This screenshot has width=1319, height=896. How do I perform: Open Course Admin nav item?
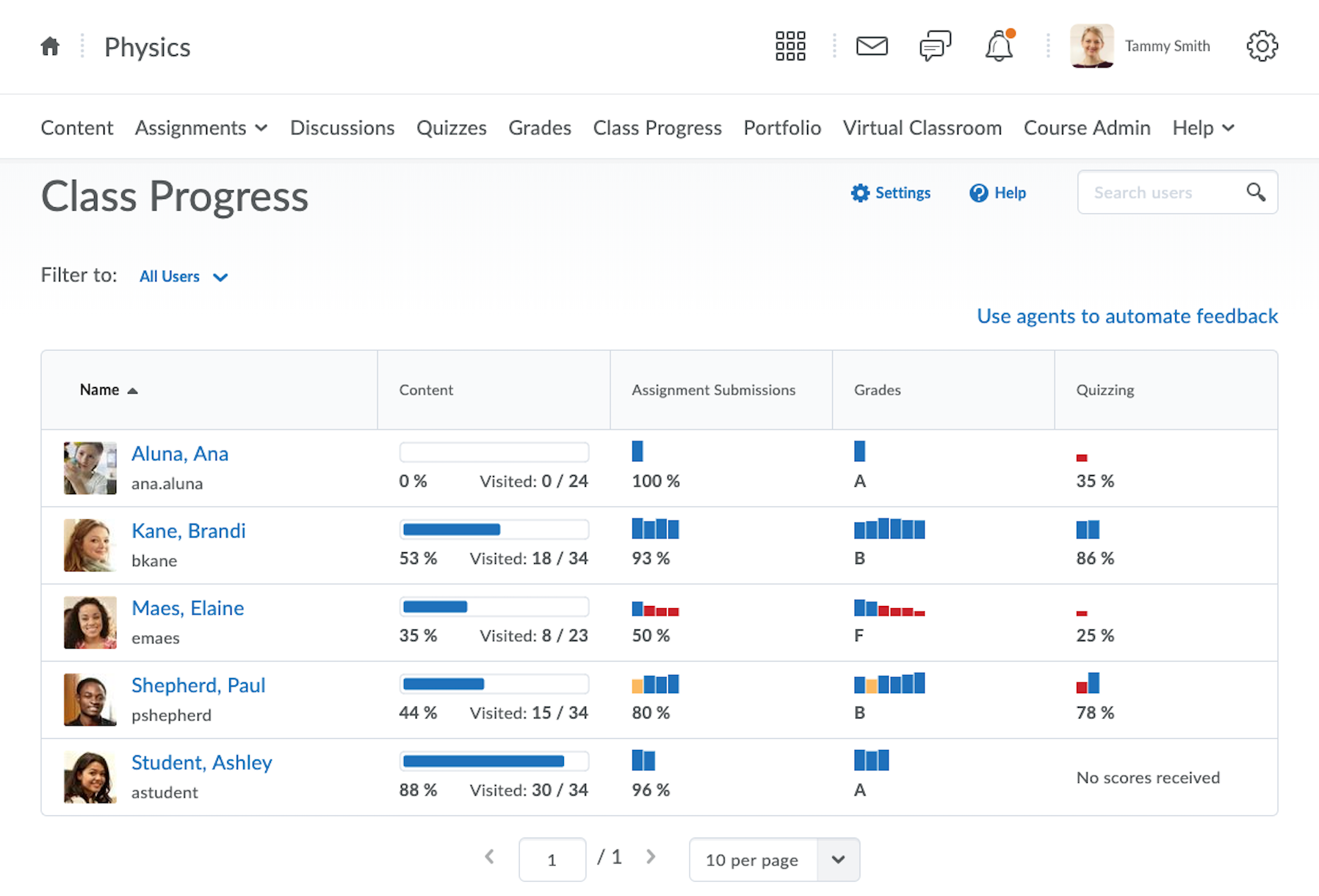point(1087,128)
